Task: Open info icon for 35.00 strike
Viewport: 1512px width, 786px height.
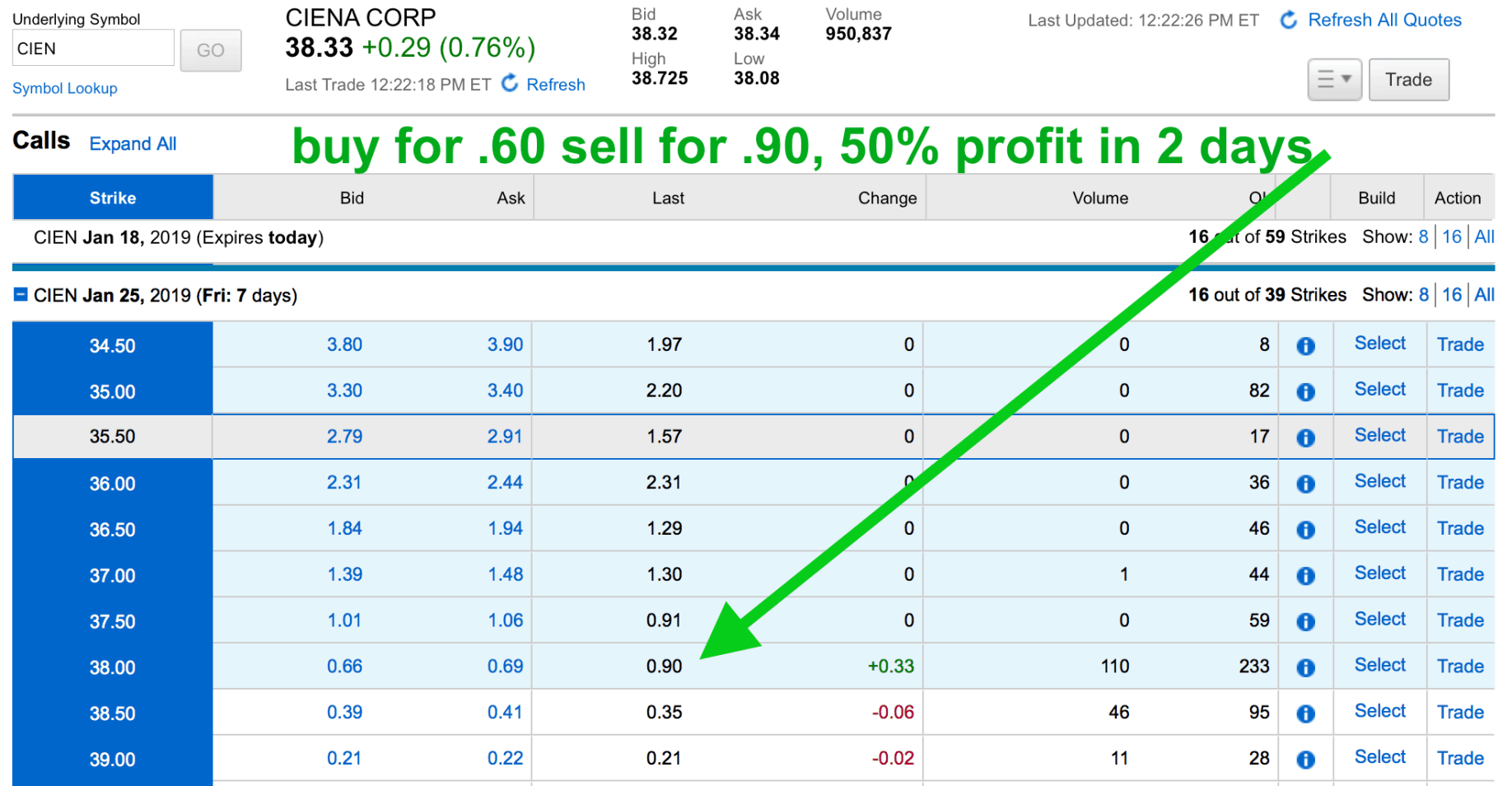Action: [x=1305, y=392]
